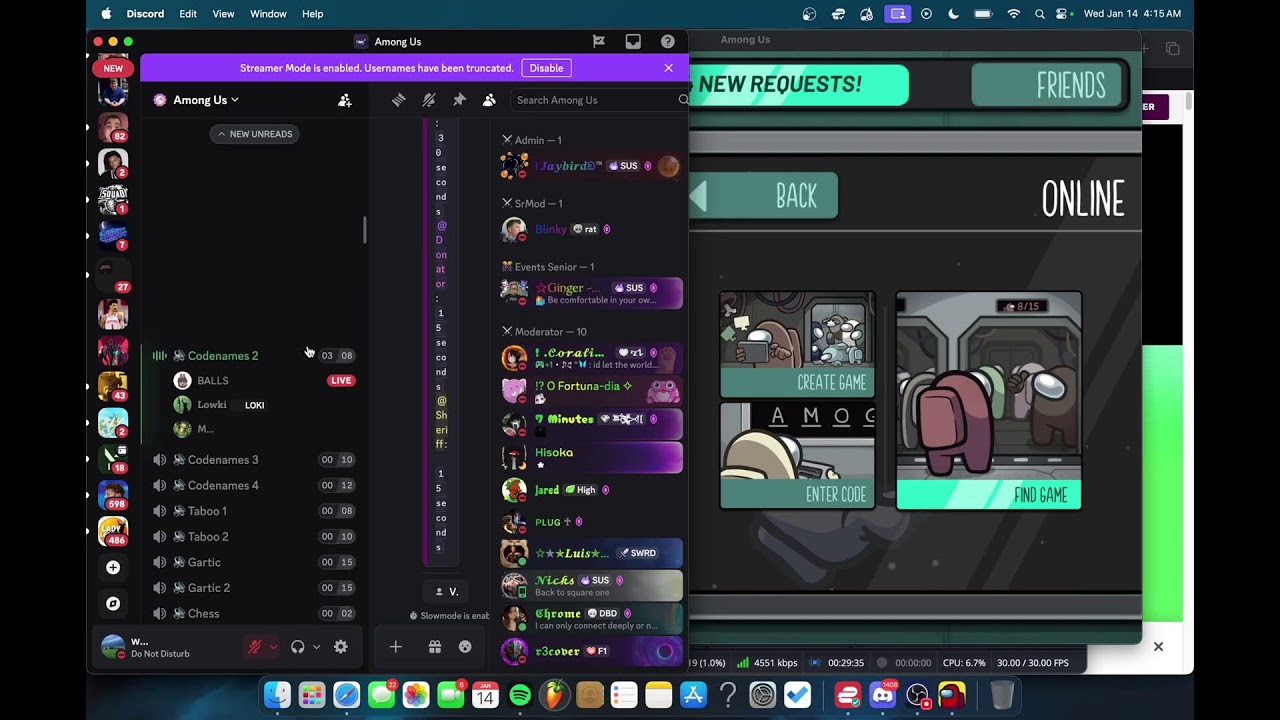This screenshot has width=1280, height=720.
Task: Open the Help menu
Action: [312, 14]
